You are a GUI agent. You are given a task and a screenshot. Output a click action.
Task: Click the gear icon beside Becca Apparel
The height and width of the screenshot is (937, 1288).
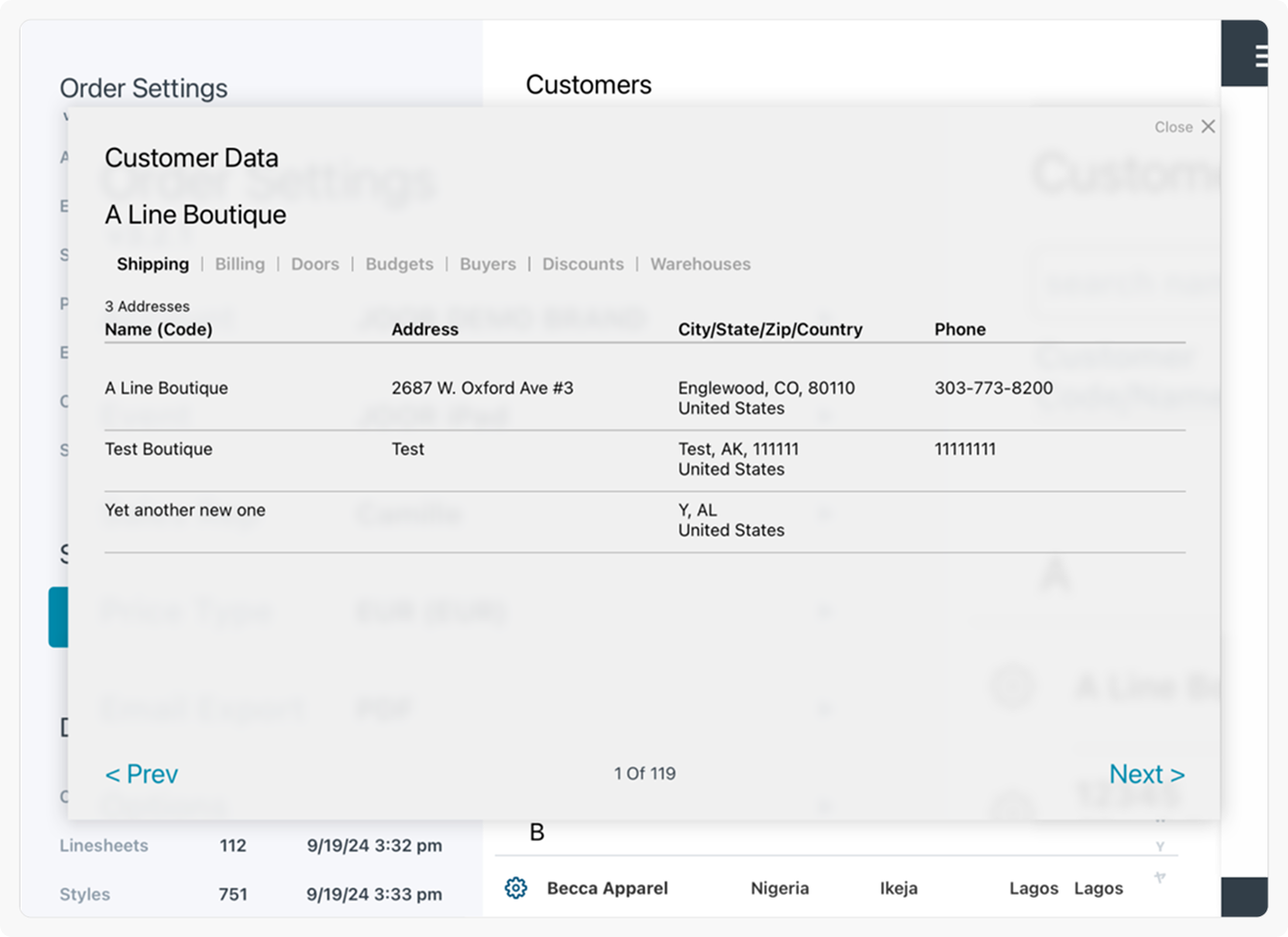[x=516, y=888]
